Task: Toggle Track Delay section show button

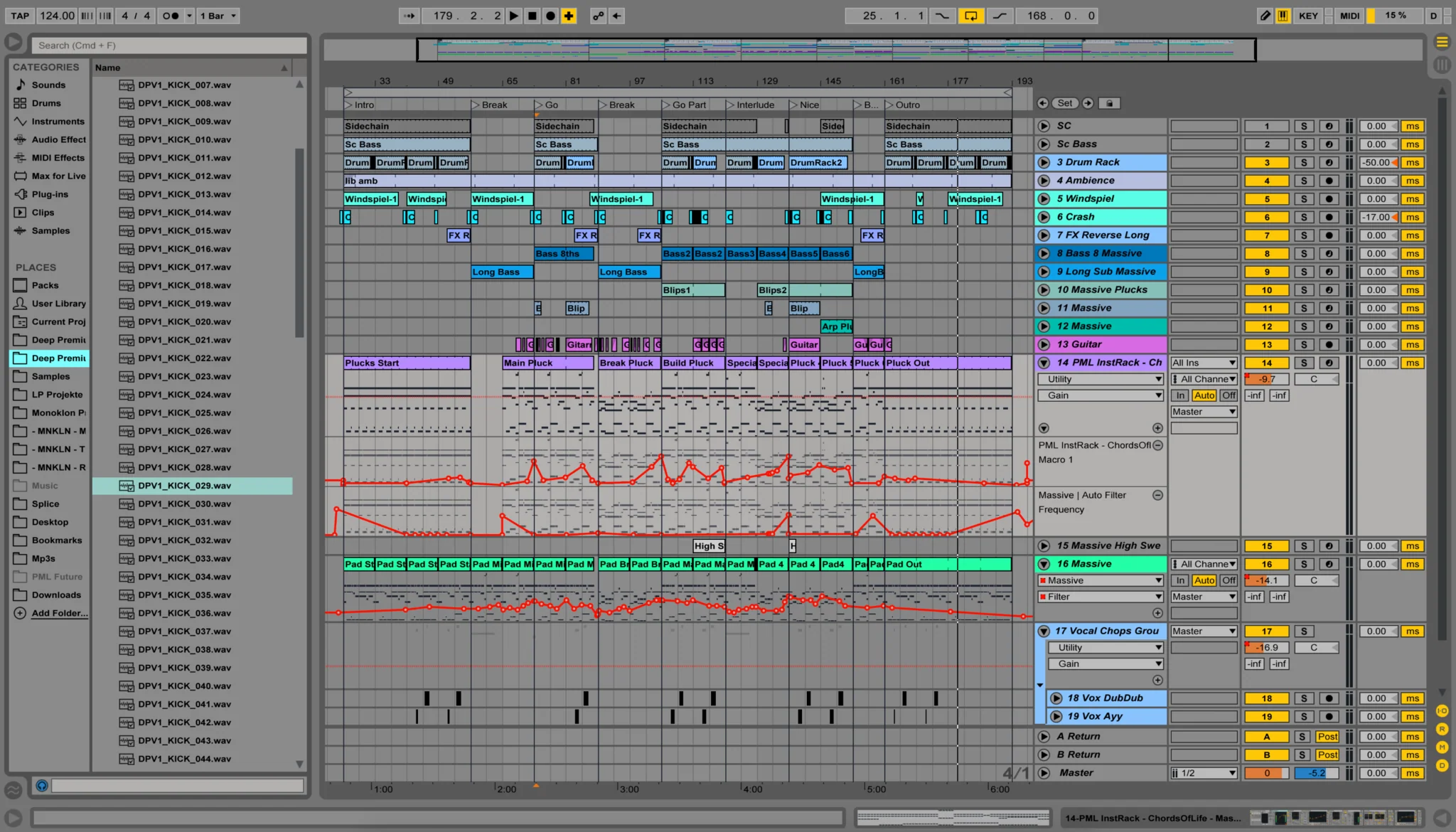Action: (x=1442, y=765)
